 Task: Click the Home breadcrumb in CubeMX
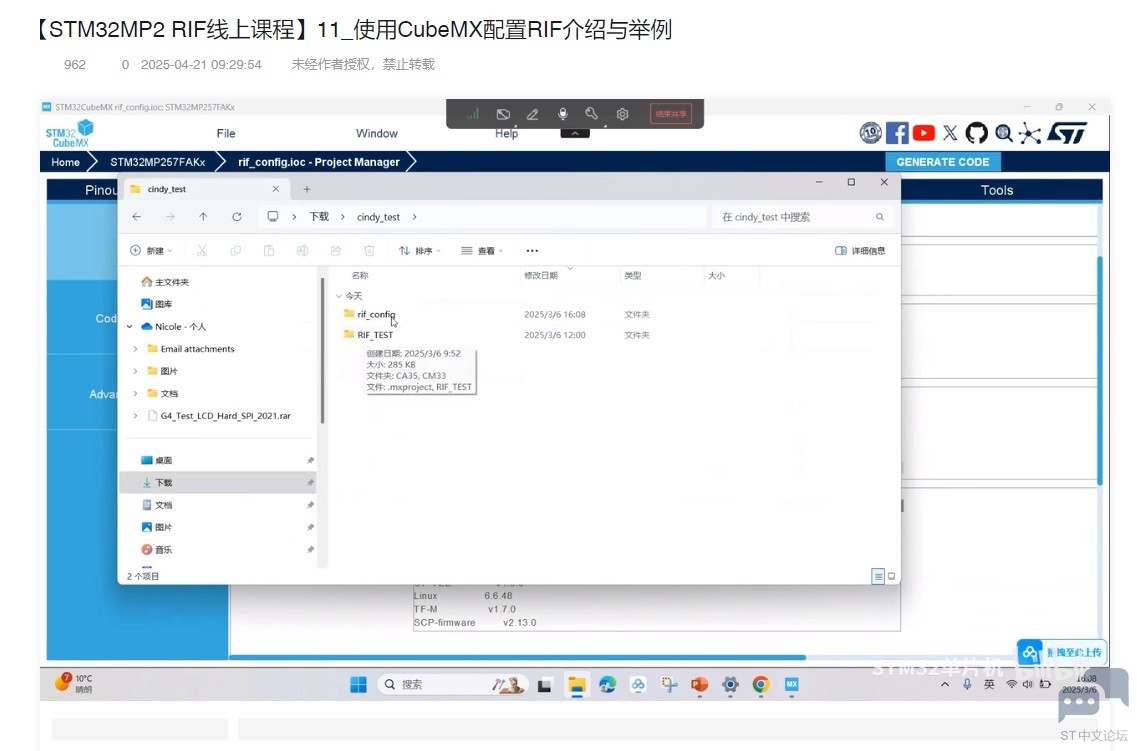(65, 162)
